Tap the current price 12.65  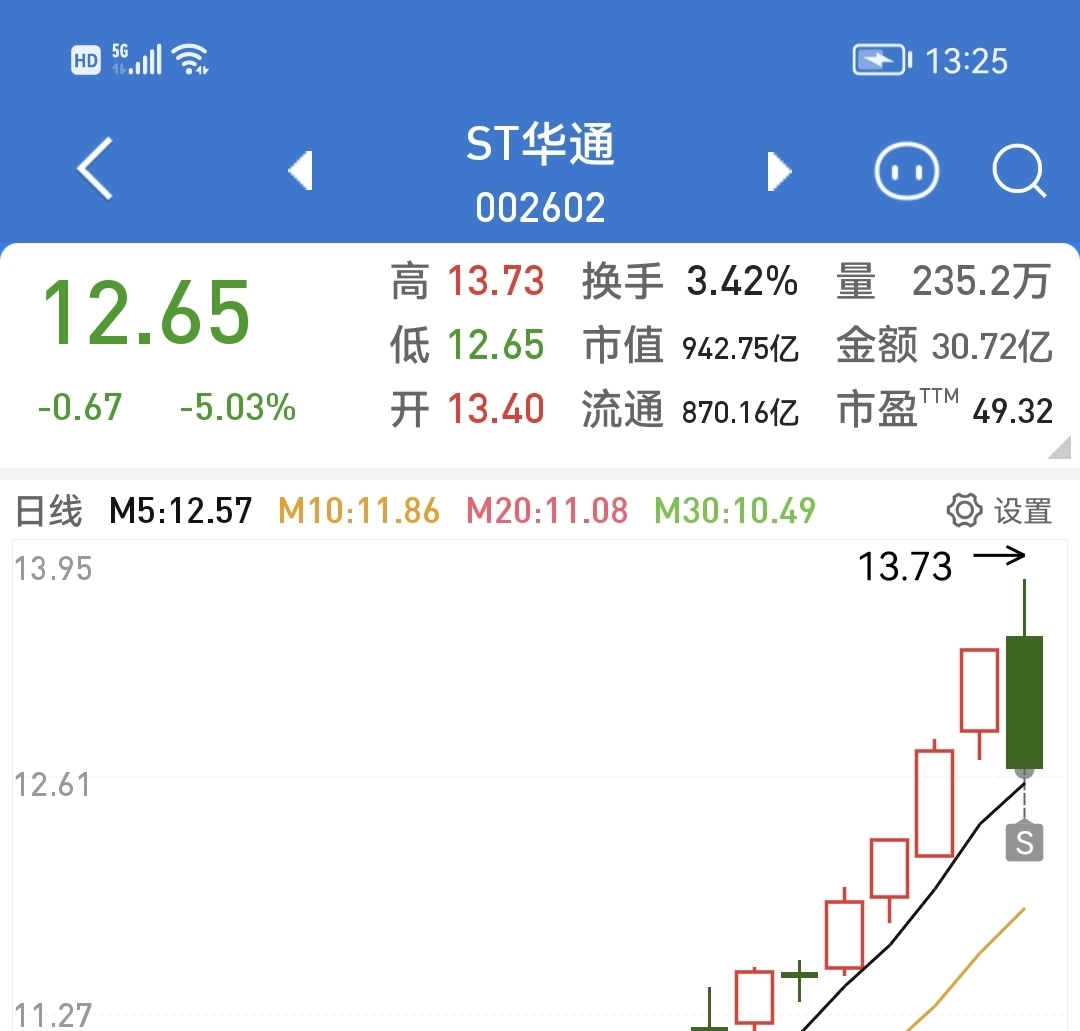click(x=146, y=313)
